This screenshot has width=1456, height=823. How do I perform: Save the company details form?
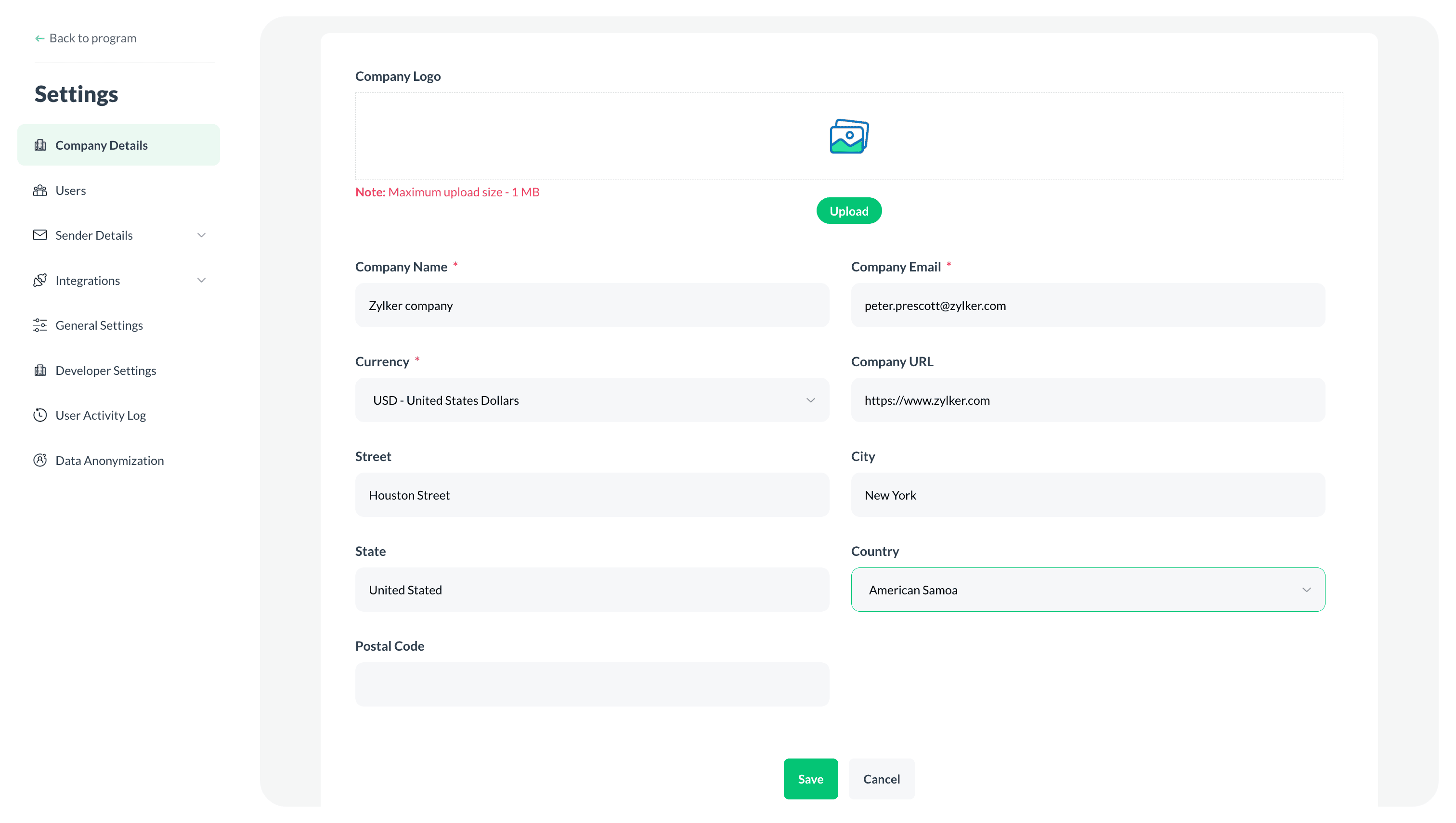tap(810, 778)
